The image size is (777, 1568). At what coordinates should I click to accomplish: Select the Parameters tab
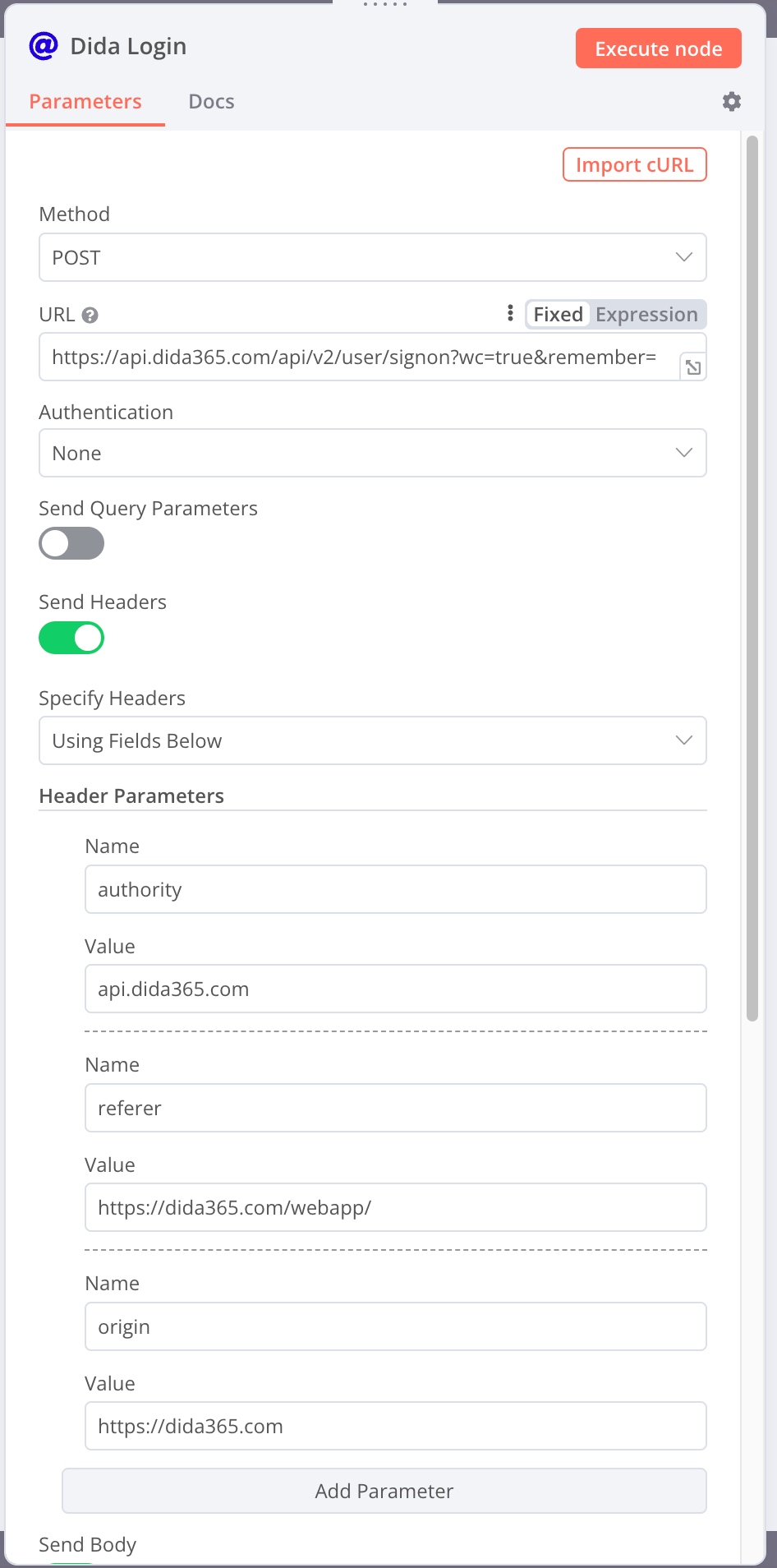click(x=85, y=101)
